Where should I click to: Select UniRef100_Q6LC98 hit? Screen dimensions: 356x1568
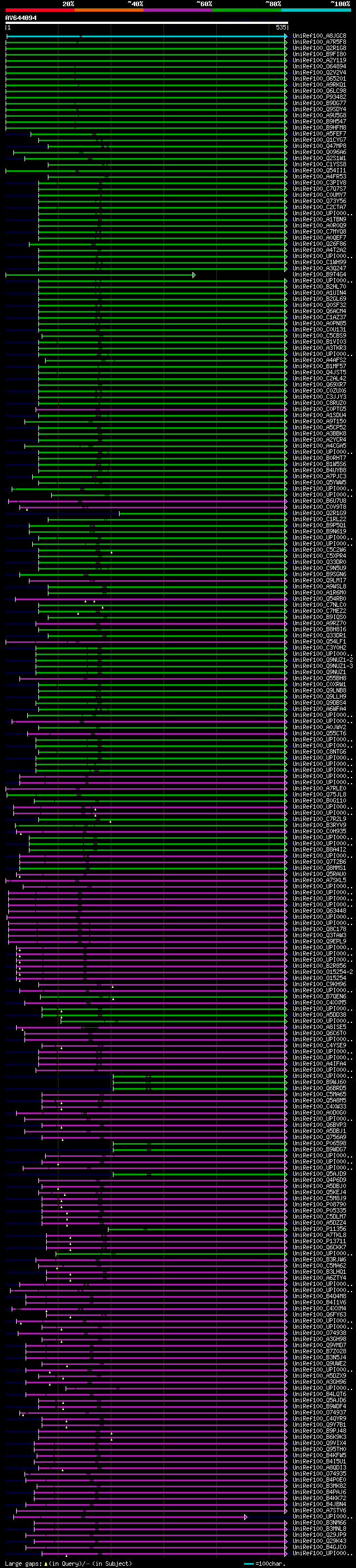319,91
